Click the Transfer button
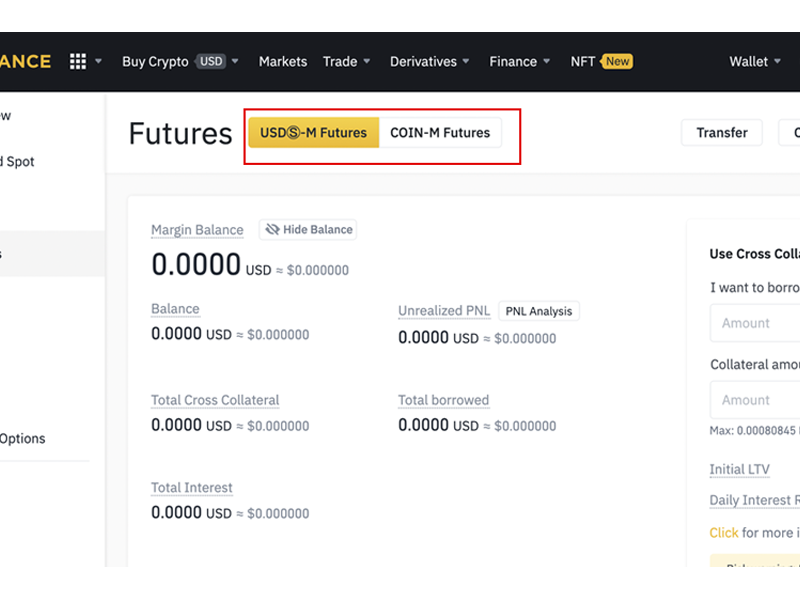The width and height of the screenshot is (800, 600). point(722,133)
